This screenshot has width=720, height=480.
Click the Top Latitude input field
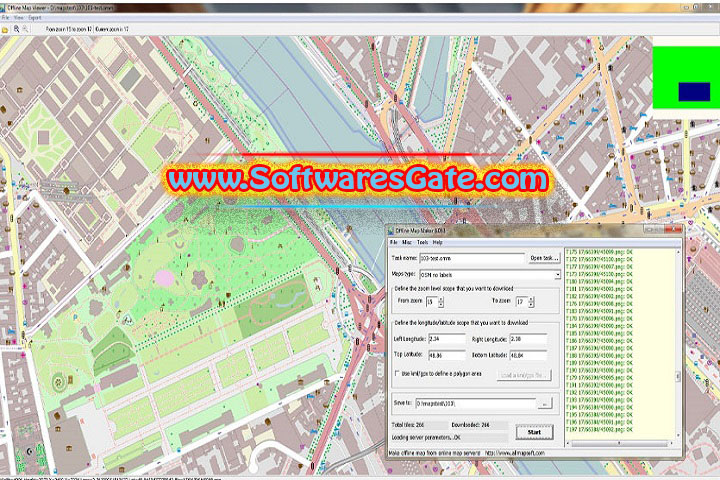pyautogui.click(x=447, y=356)
